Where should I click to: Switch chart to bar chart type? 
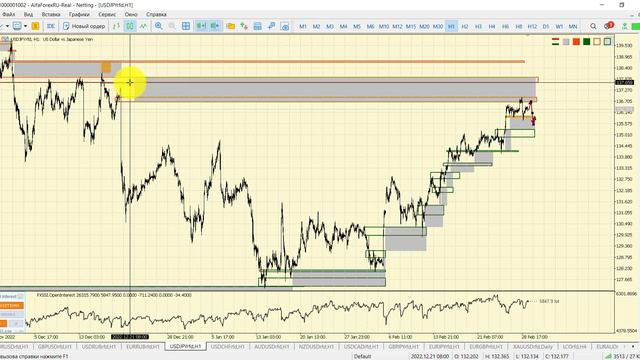click(x=116, y=26)
